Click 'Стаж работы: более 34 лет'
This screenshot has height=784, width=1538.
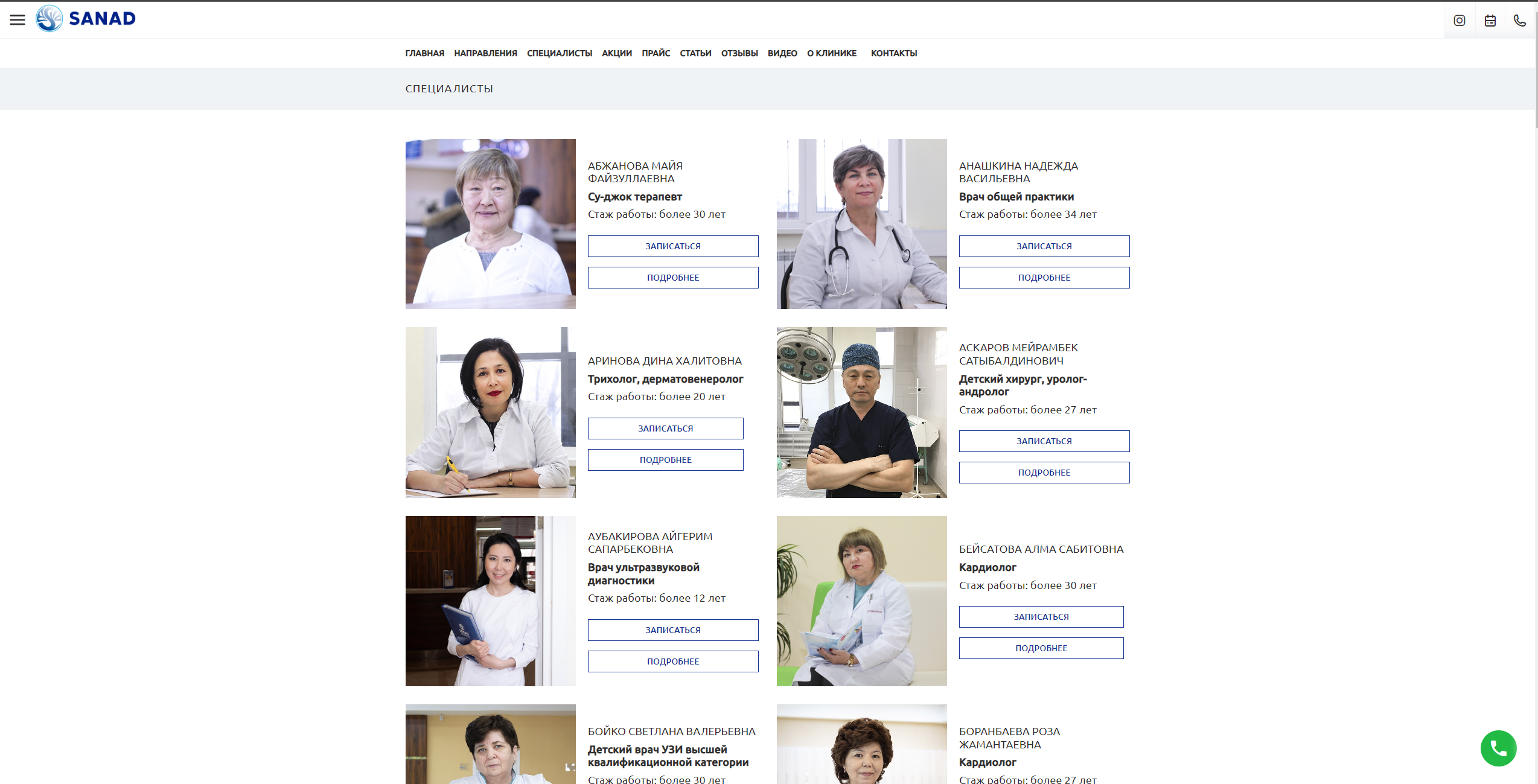pos(1027,214)
